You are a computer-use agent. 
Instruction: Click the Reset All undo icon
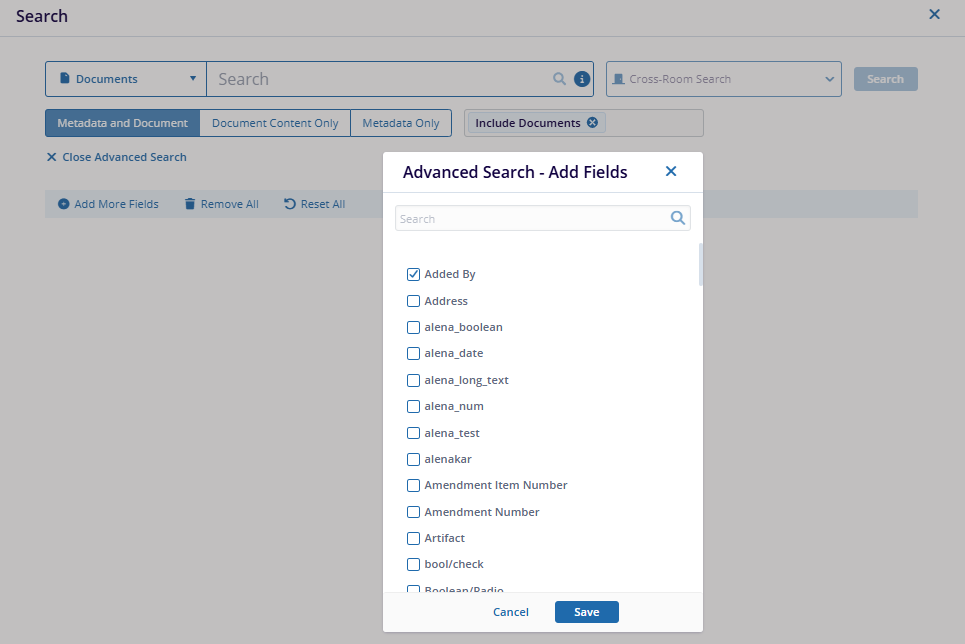[x=290, y=204]
